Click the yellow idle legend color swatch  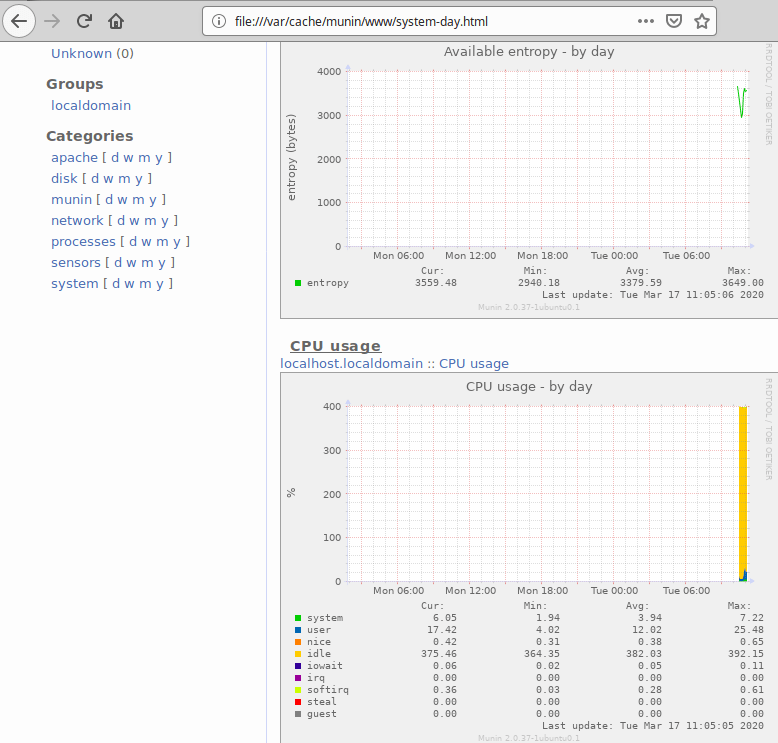coord(298,654)
